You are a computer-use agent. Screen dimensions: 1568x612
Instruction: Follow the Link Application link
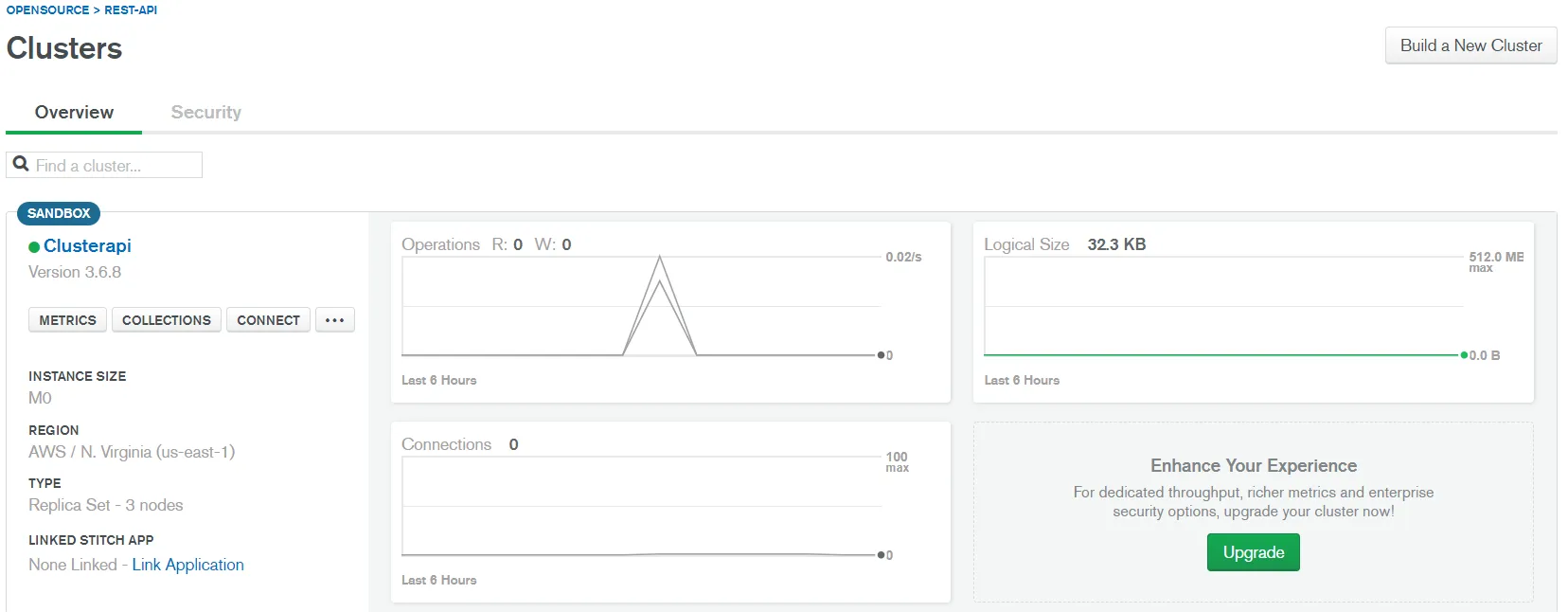(187, 565)
